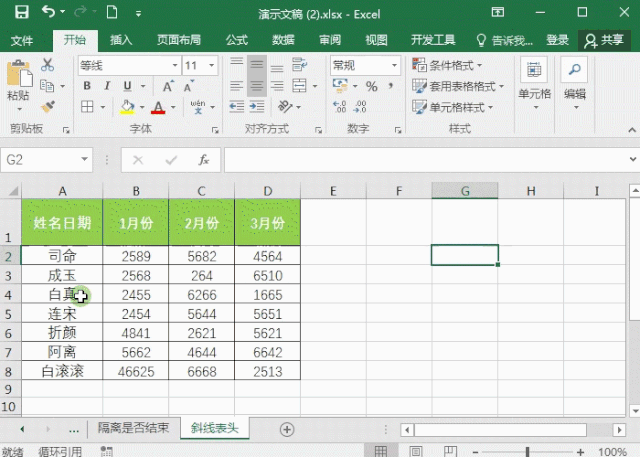Center text horizontally
640x457 pixels.
(x=257, y=86)
